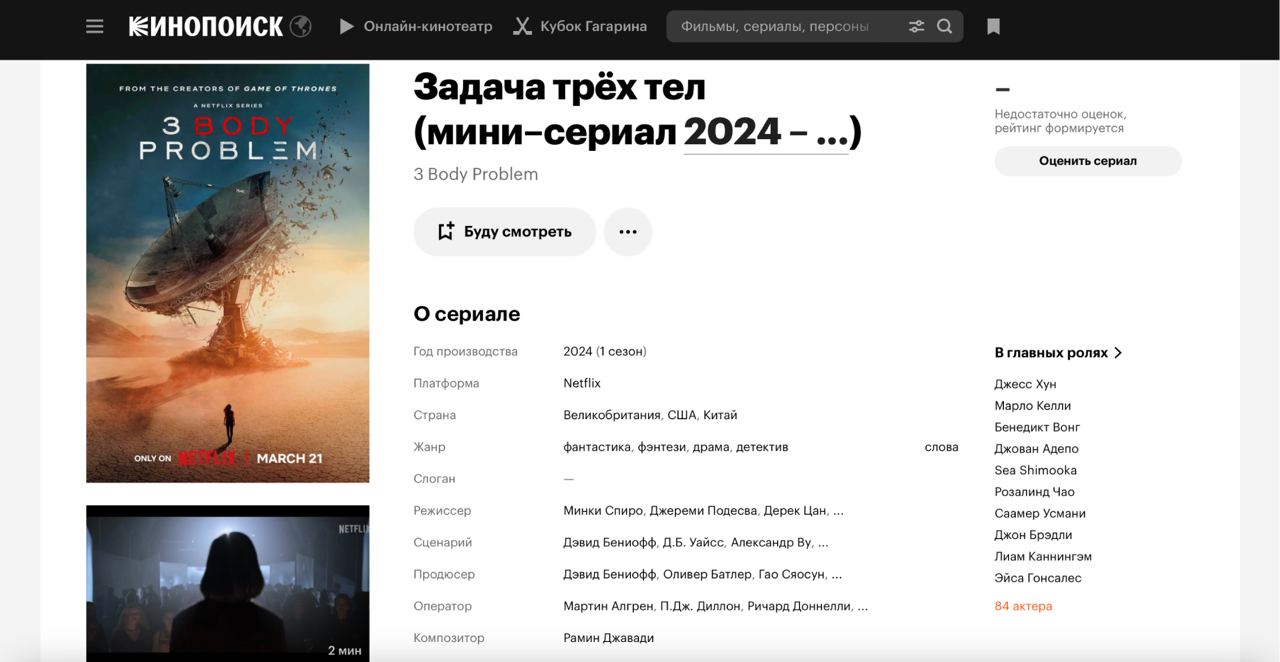Open the hamburger menu in header
The width and height of the screenshot is (1280, 662).
95,27
